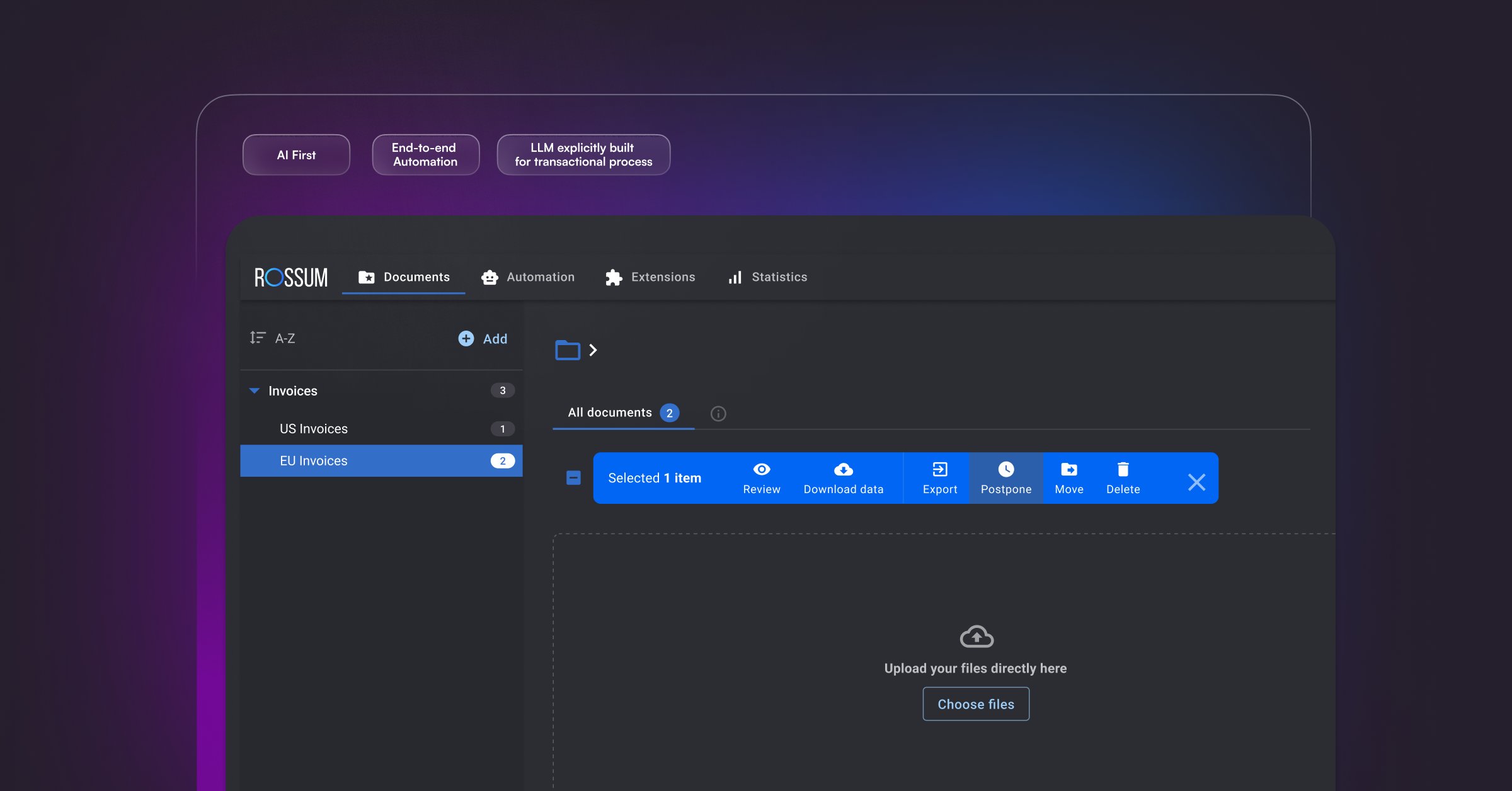Click the Download data cloud icon
The height and width of the screenshot is (791, 1512).
click(x=843, y=469)
